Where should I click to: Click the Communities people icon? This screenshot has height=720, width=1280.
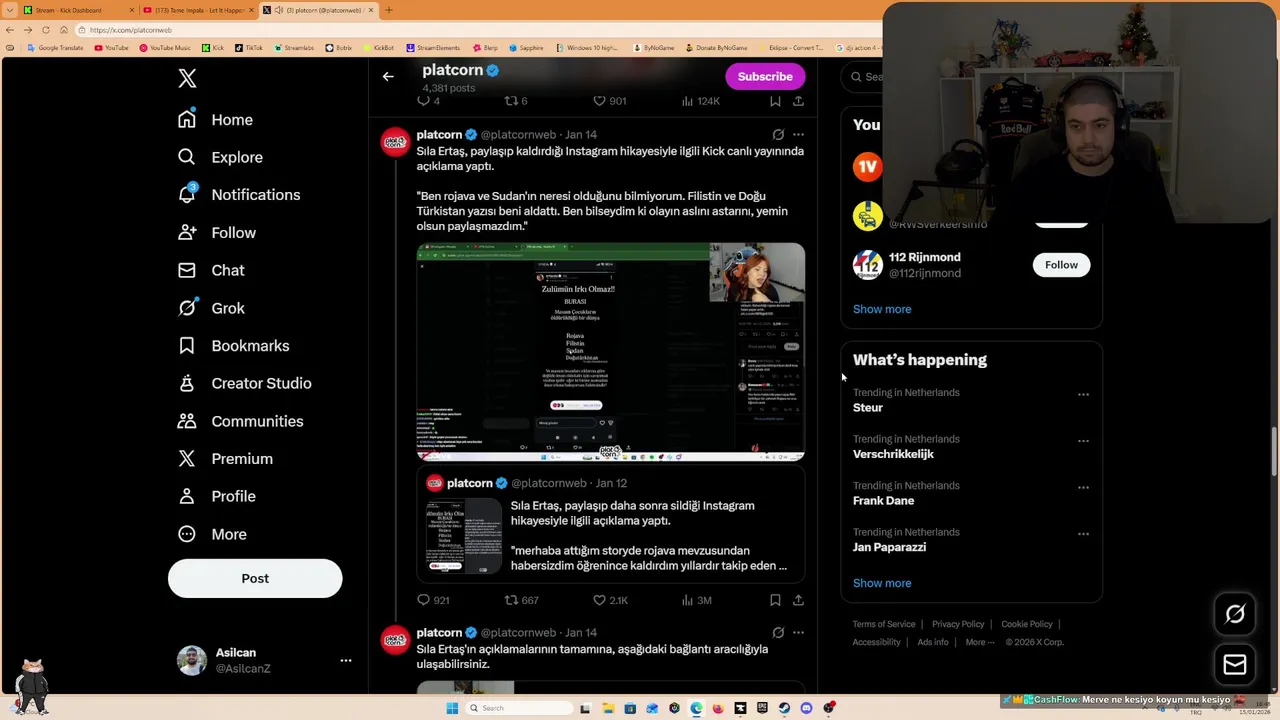[x=187, y=421]
